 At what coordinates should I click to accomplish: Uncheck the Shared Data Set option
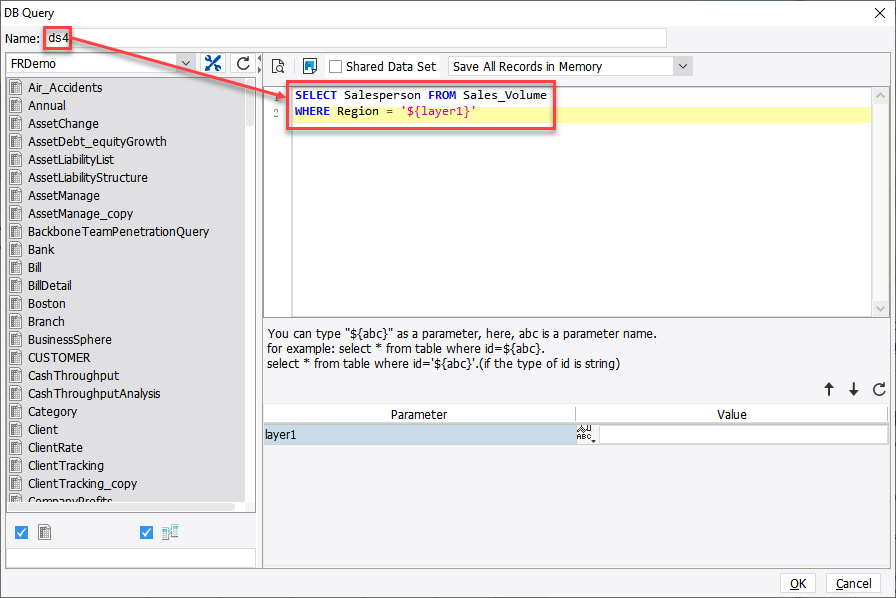pos(337,65)
